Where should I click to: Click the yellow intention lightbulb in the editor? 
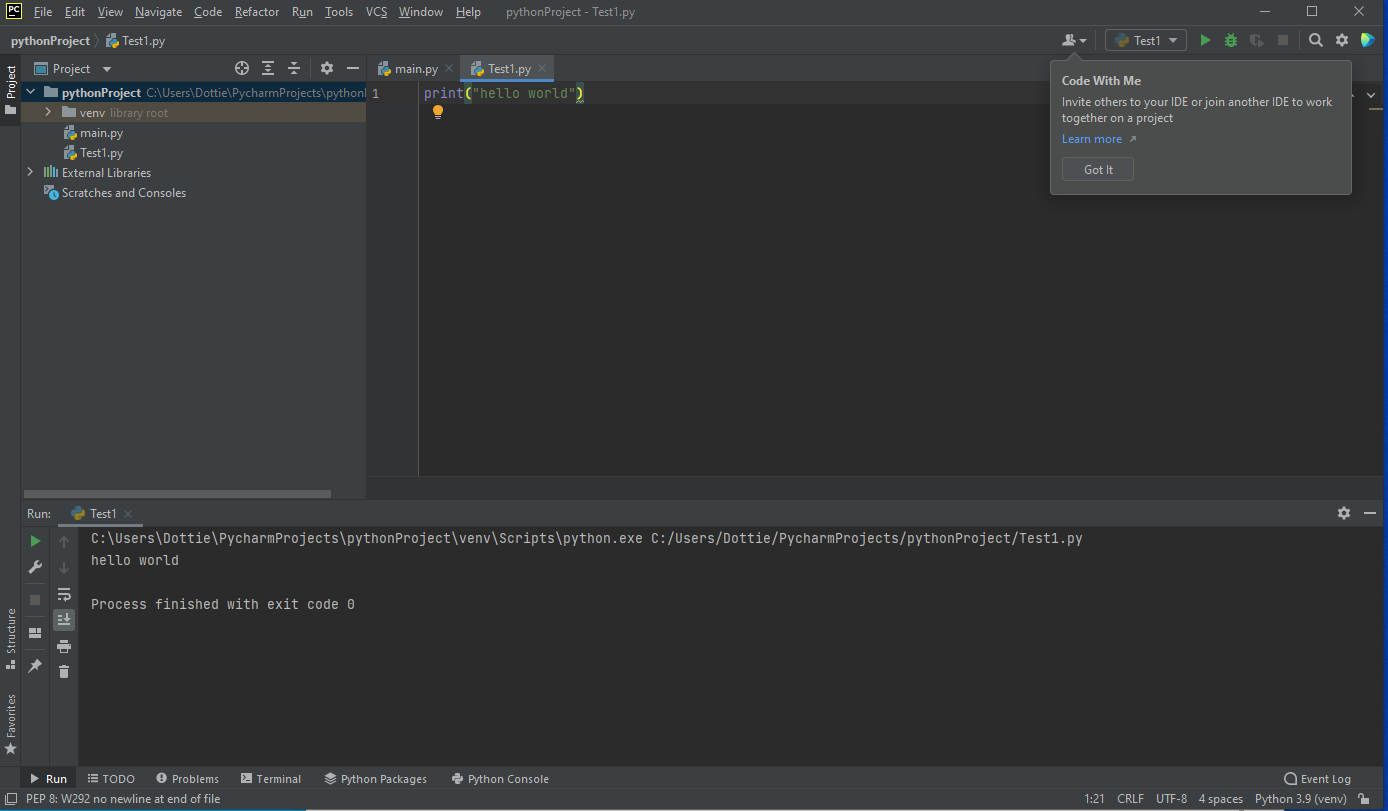click(437, 112)
